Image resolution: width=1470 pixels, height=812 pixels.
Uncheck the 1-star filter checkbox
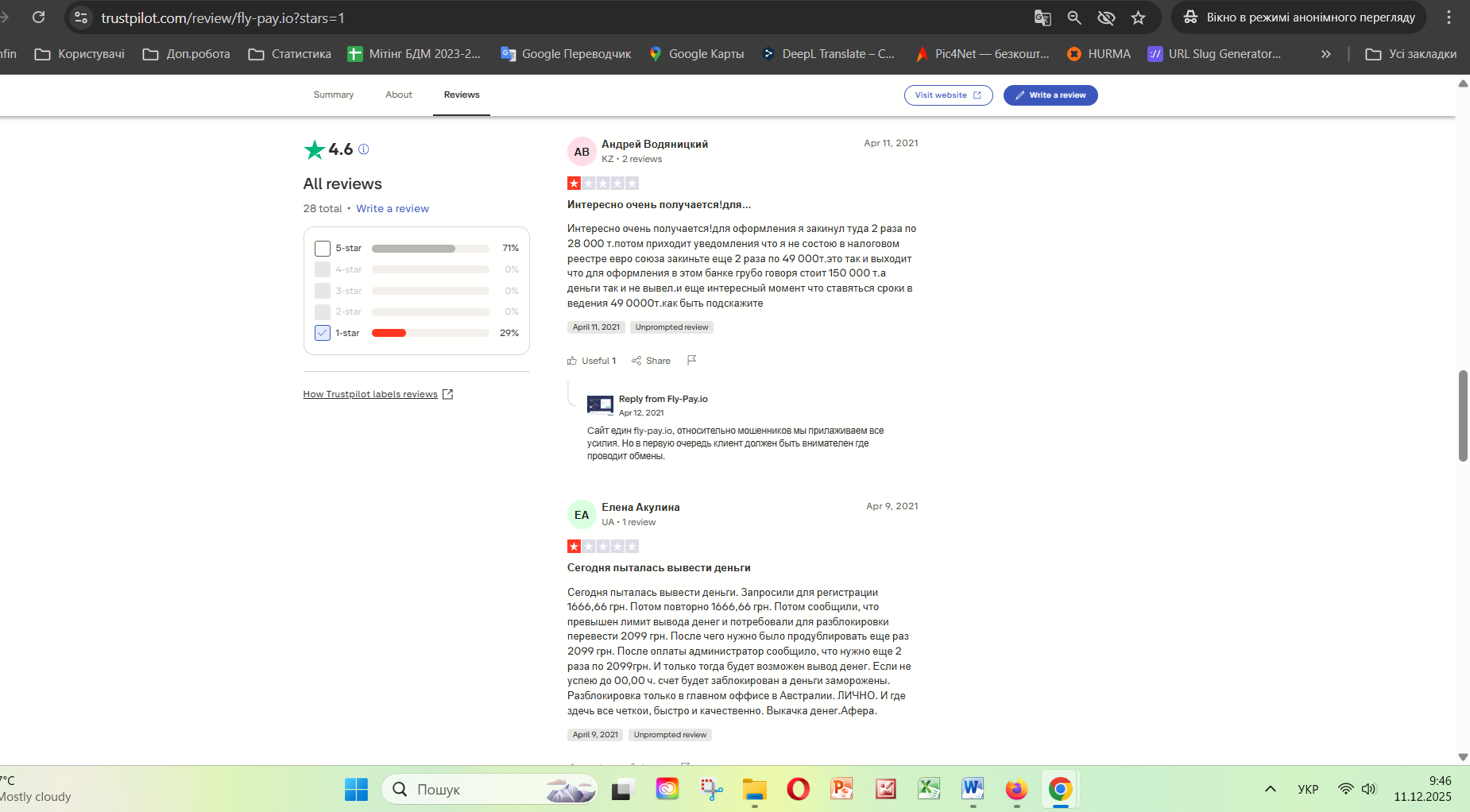[323, 333]
